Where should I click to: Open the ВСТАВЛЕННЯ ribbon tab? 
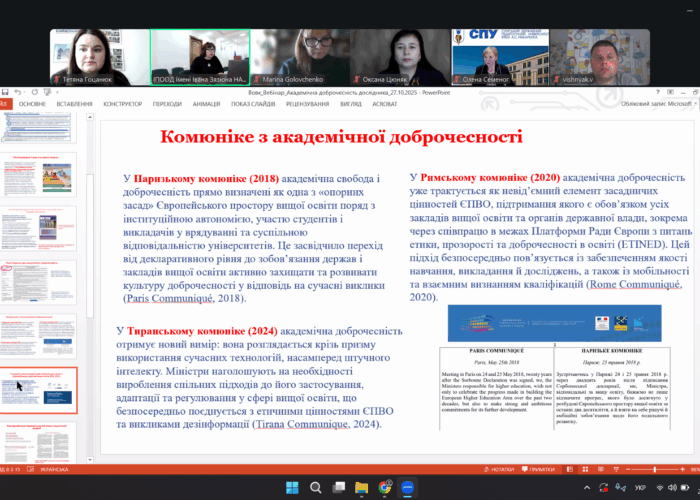(x=75, y=103)
